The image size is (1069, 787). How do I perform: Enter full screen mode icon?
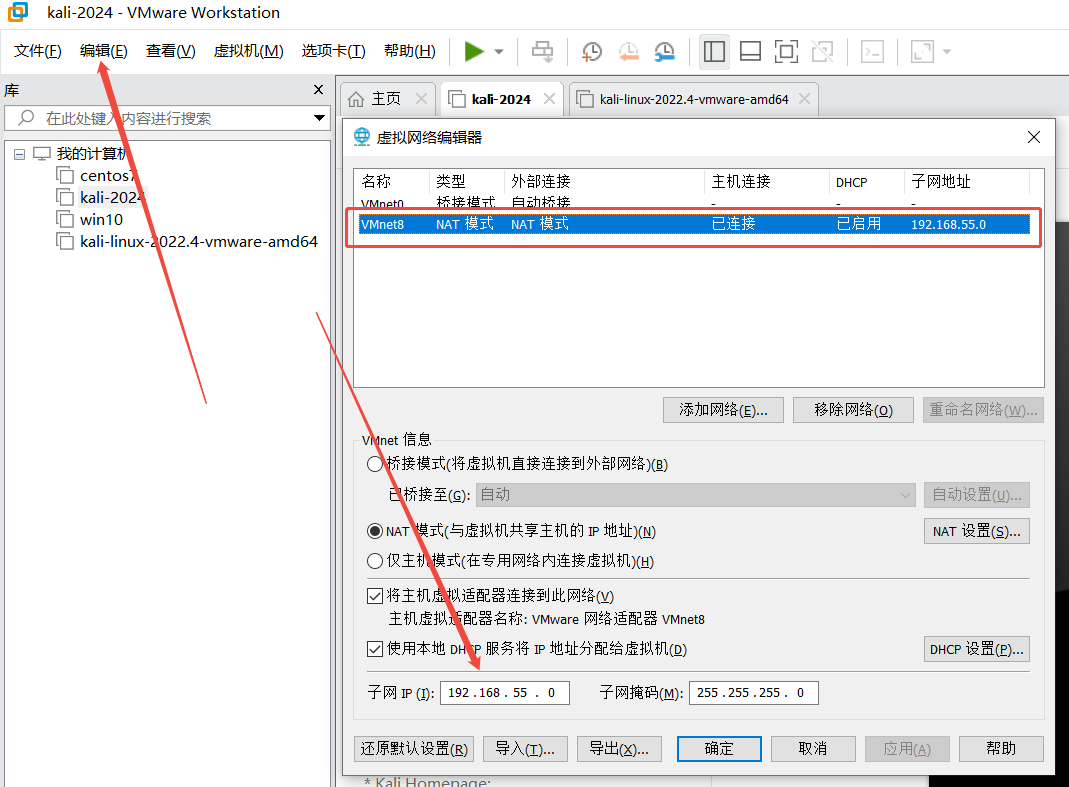coord(786,52)
